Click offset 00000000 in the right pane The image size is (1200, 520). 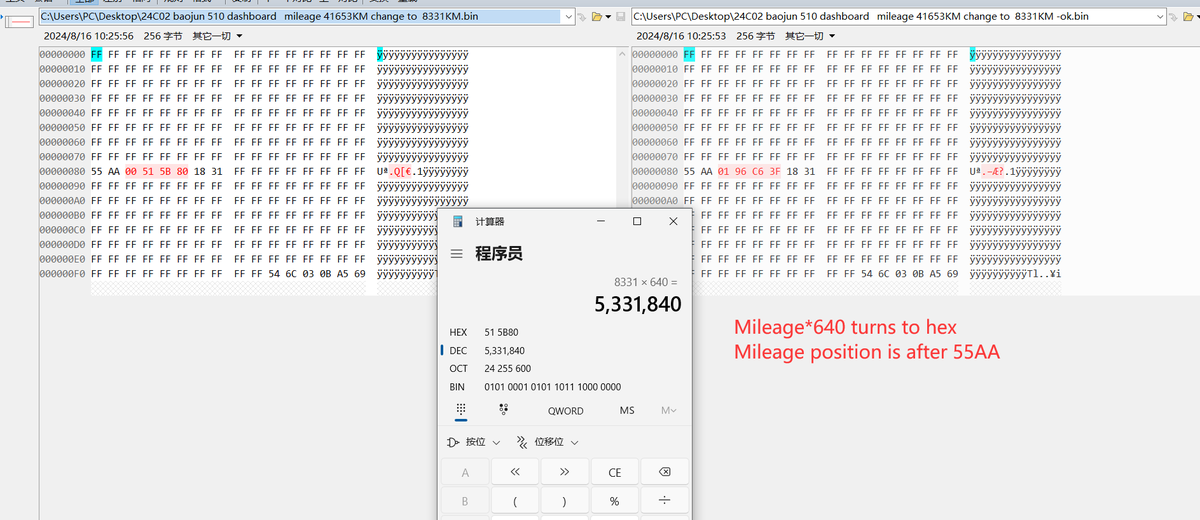tap(655, 54)
